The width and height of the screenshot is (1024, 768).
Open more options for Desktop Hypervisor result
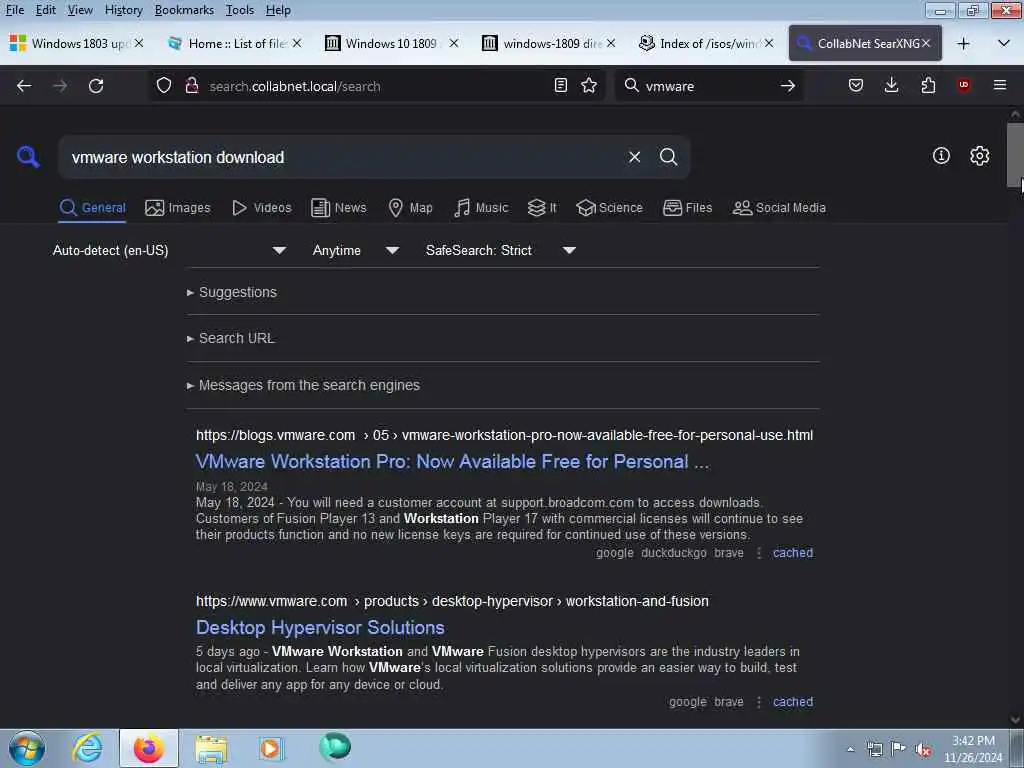[x=759, y=702]
